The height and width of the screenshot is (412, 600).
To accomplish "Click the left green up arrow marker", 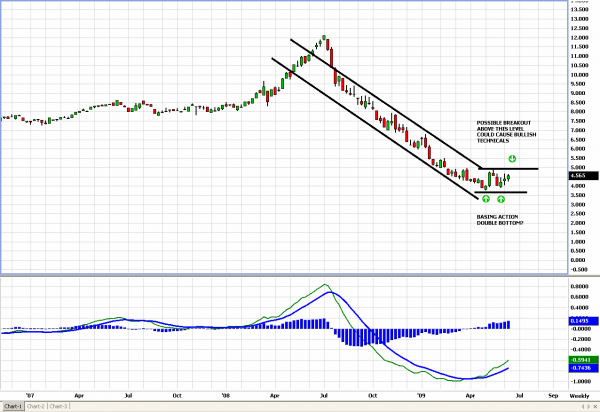I will [486, 200].
